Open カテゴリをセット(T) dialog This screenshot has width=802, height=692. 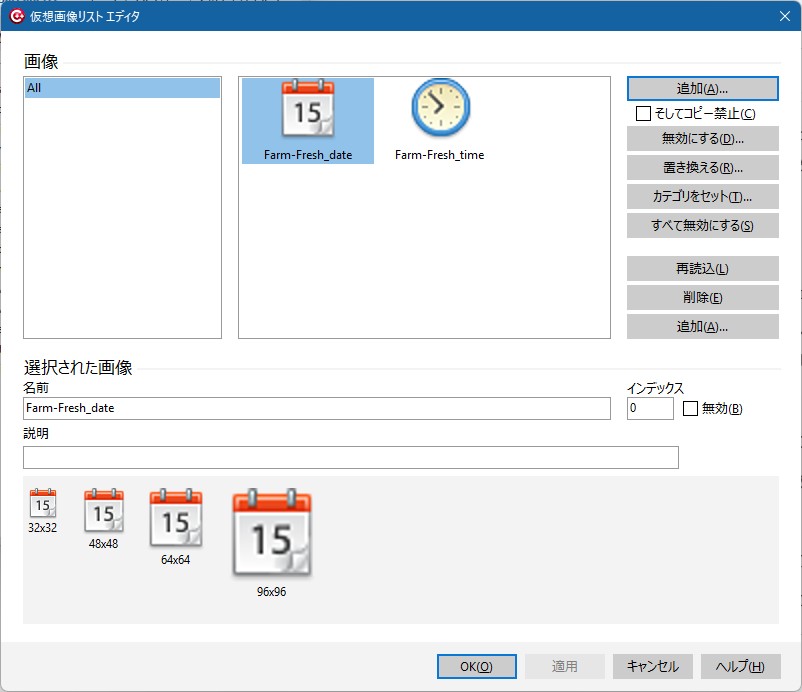(x=702, y=196)
